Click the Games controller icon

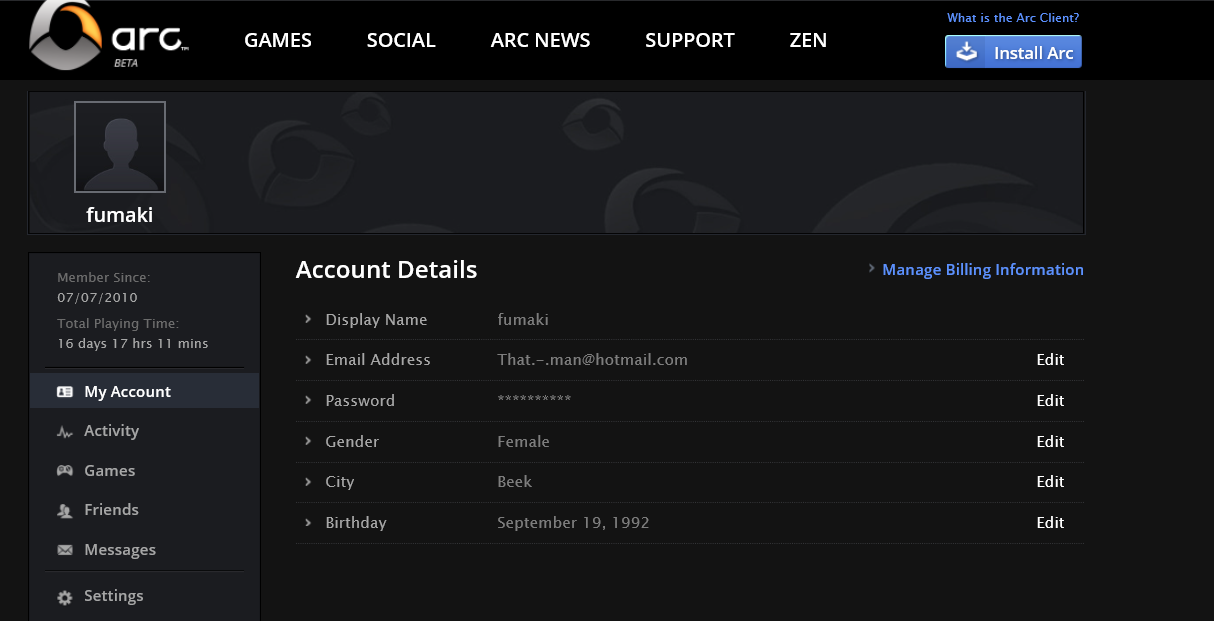(x=65, y=471)
